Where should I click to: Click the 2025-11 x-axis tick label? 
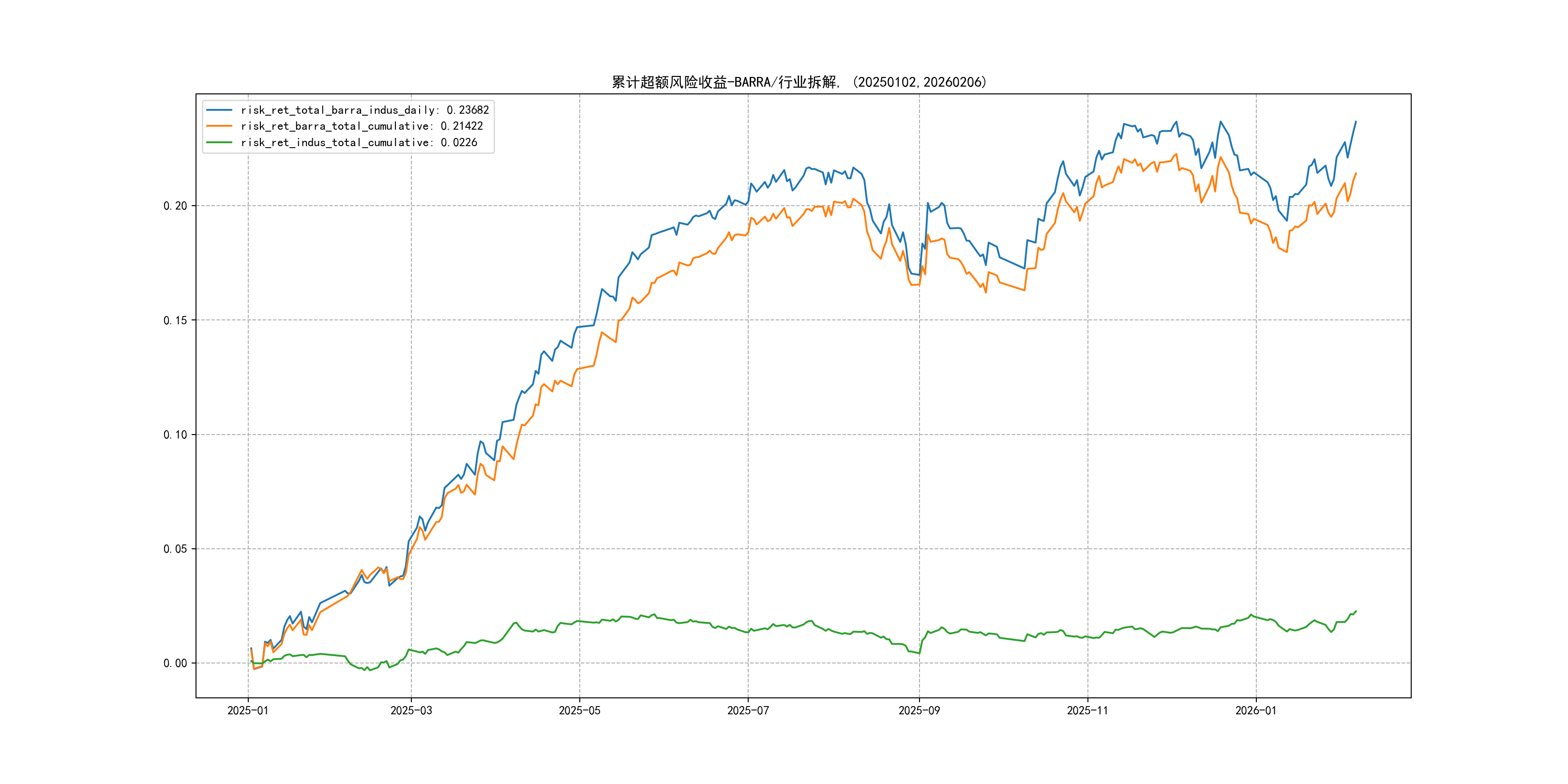tap(1087, 710)
